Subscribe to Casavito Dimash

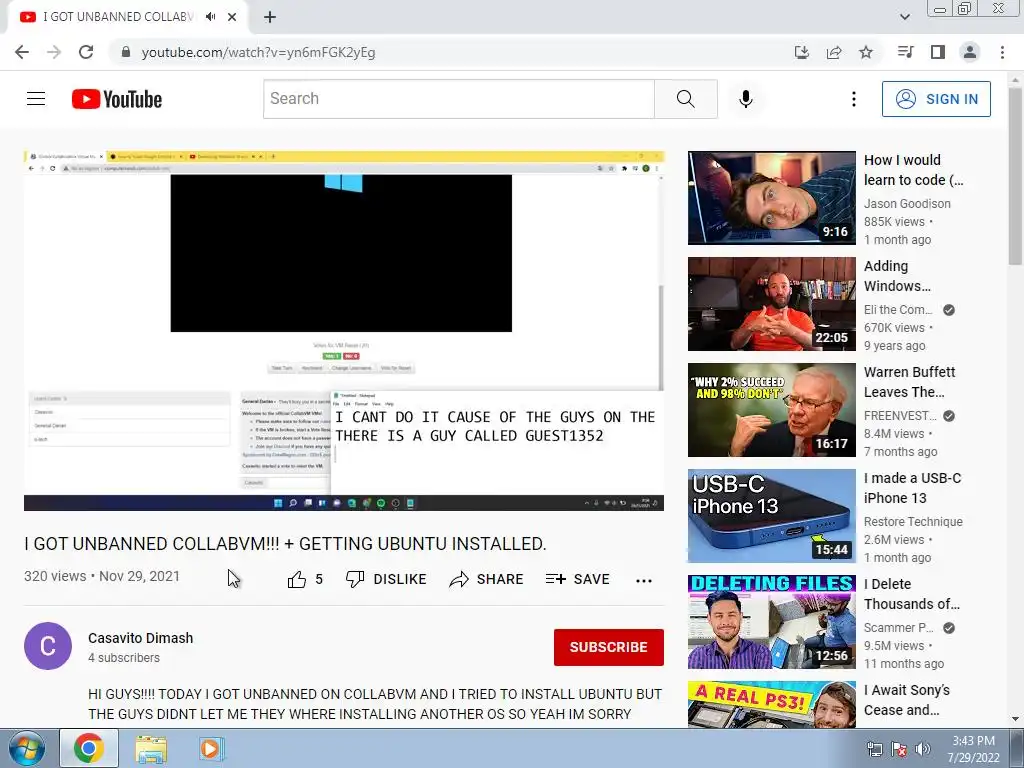click(609, 647)
